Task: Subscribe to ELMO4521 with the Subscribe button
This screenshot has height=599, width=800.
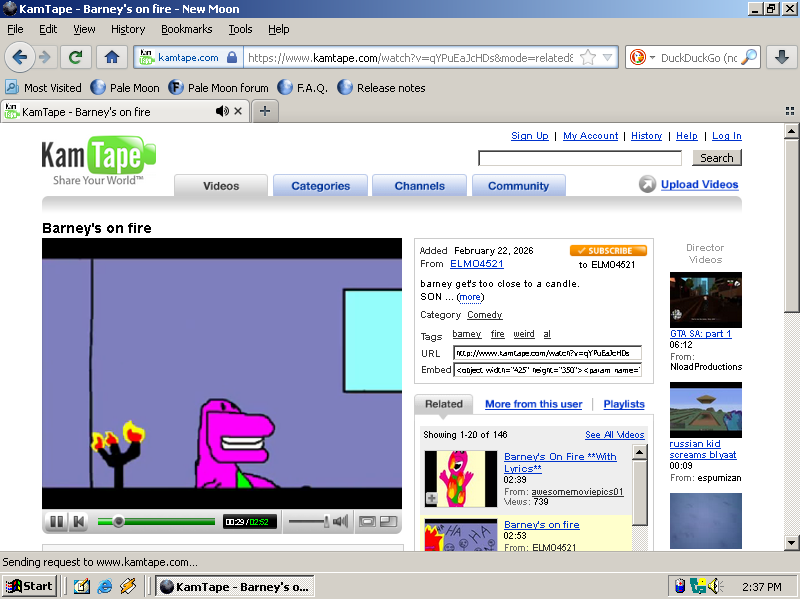Action: pyautogui.click(x=608, y=251)
